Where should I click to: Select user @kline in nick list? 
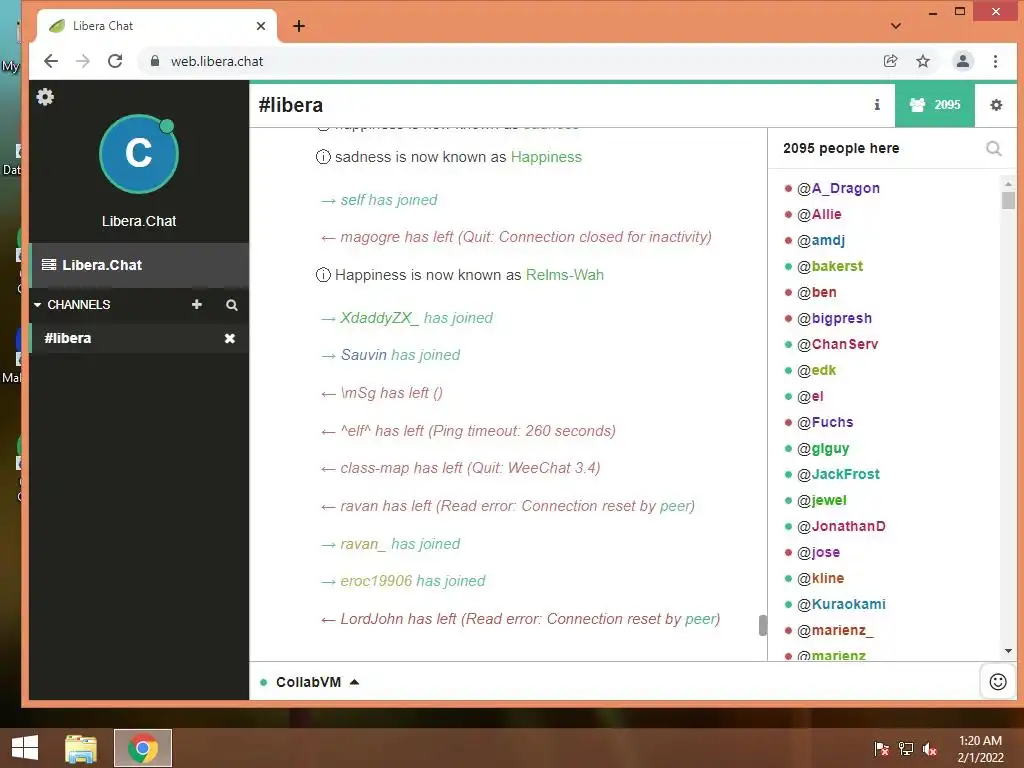820,579
